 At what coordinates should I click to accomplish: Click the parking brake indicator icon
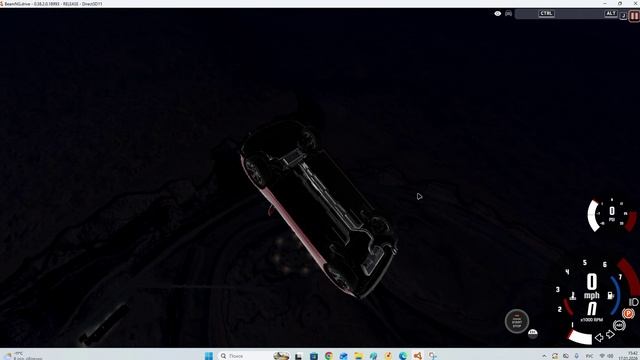point(628,313)
